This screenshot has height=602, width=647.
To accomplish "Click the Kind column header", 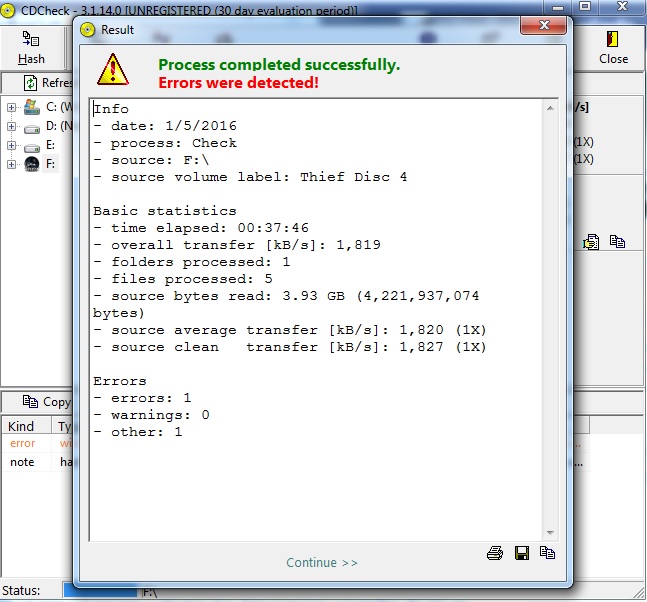I will coord(22,426).
